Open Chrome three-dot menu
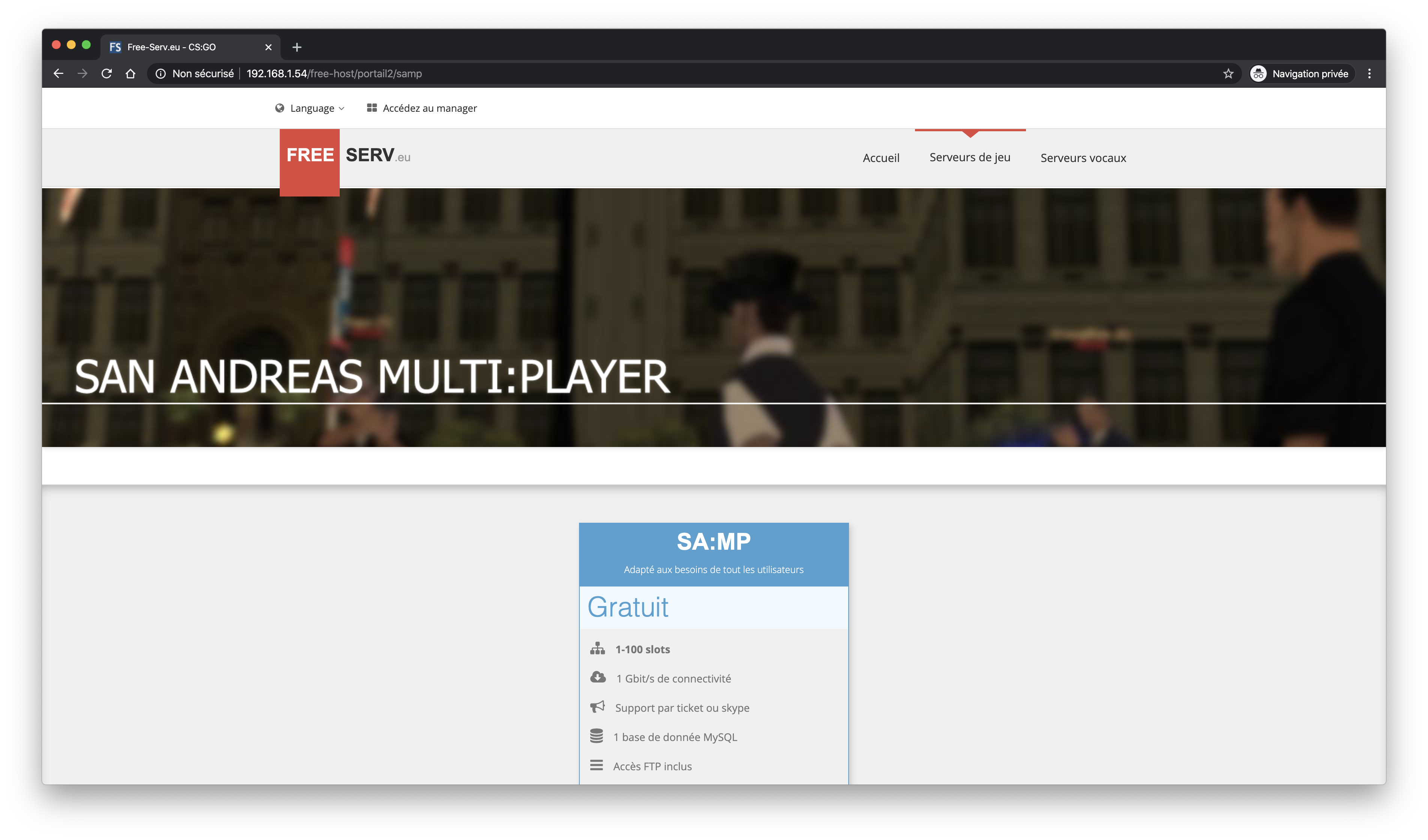The width and height of the screenshot is (1428, 840). [1369, 73]
